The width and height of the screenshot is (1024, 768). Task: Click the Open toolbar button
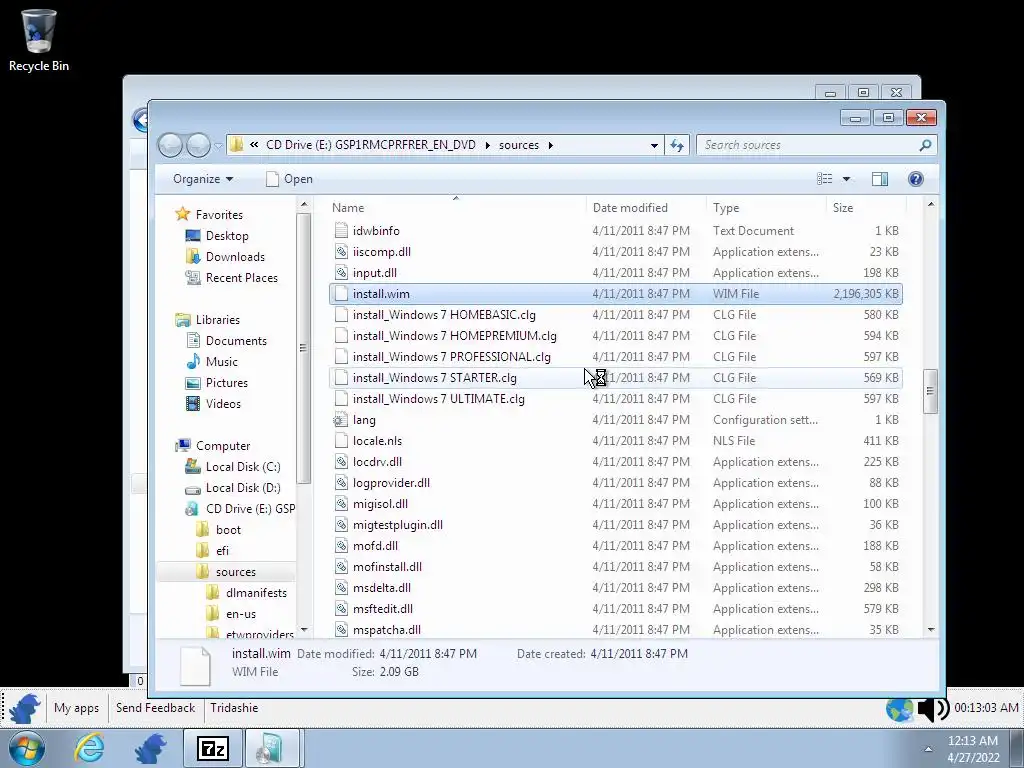pyautogui.click(x=289, y=179)
